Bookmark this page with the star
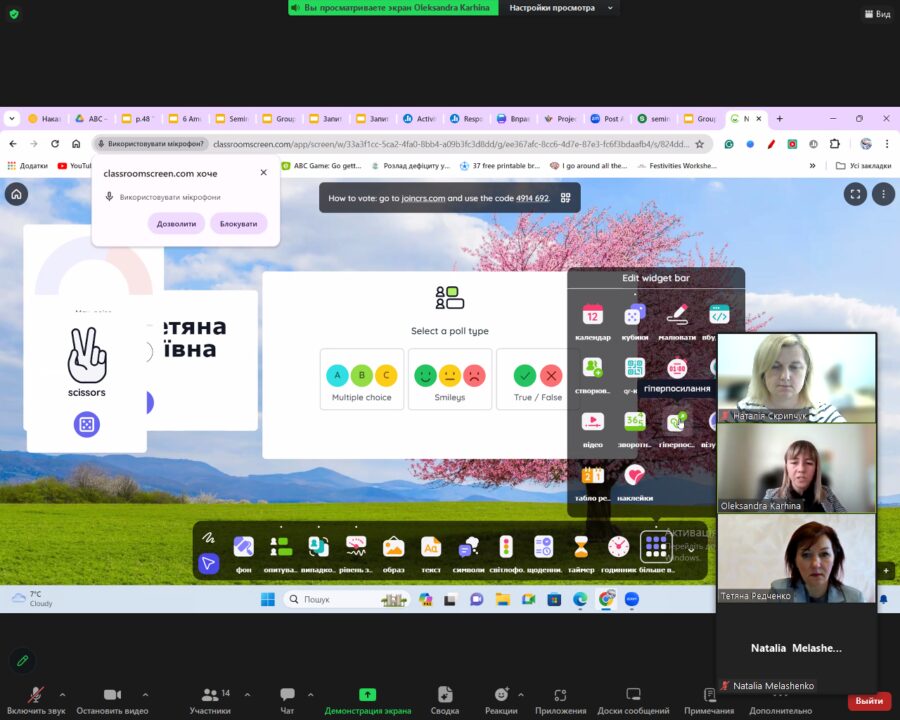900x720 pixels. pyautogui.click(x=700, y=144)
